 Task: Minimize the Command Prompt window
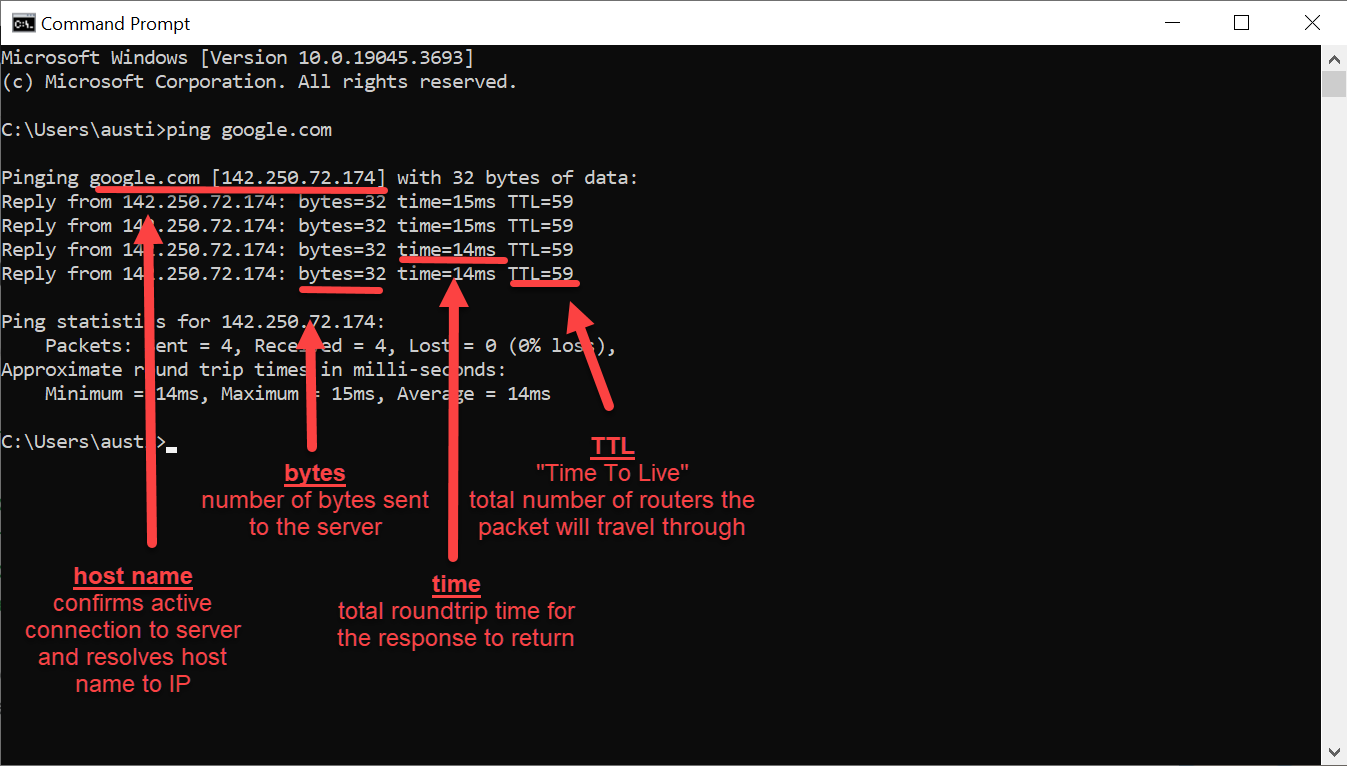click(x=1171, y=22)
